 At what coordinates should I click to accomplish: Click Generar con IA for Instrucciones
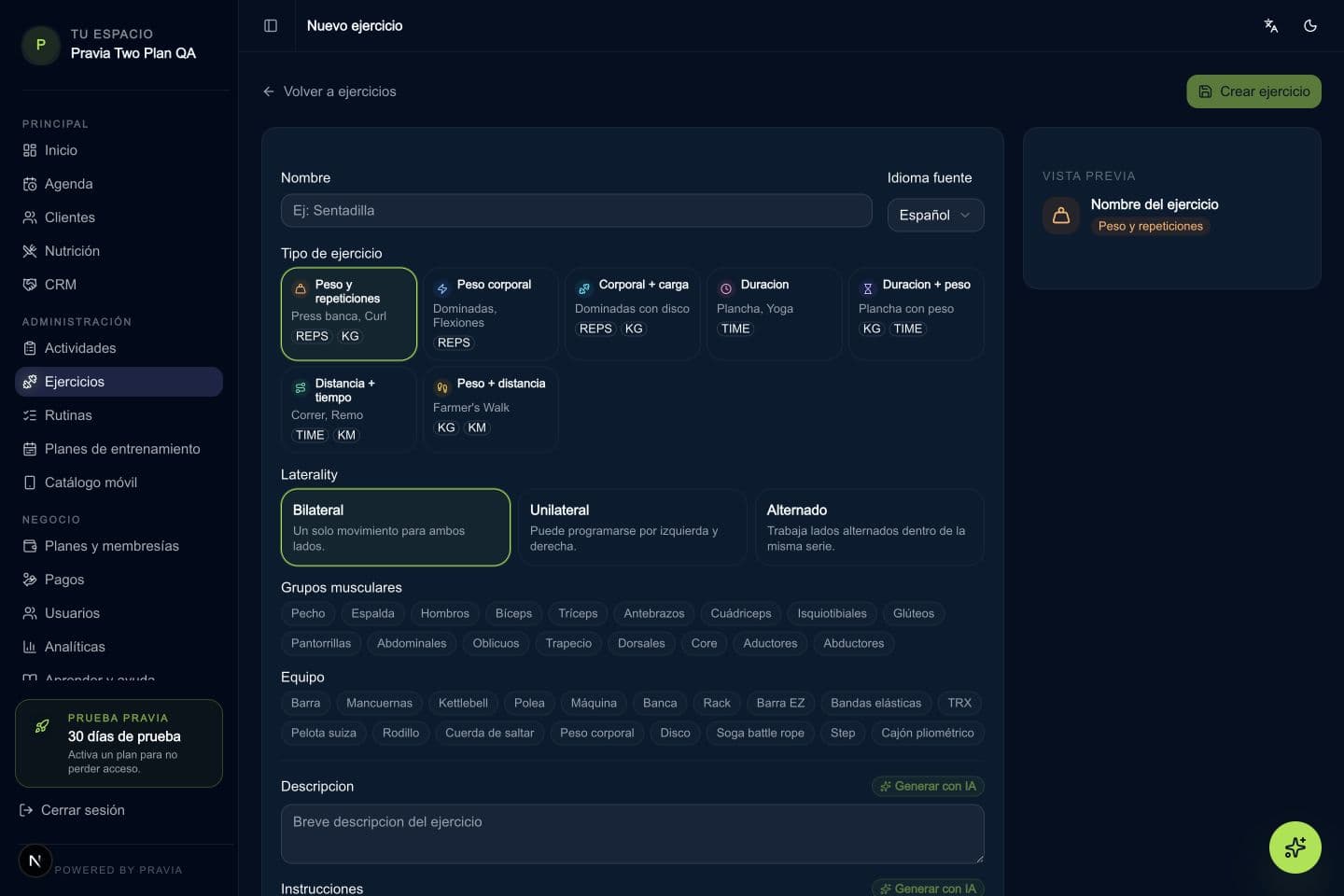tap(928, 888)
